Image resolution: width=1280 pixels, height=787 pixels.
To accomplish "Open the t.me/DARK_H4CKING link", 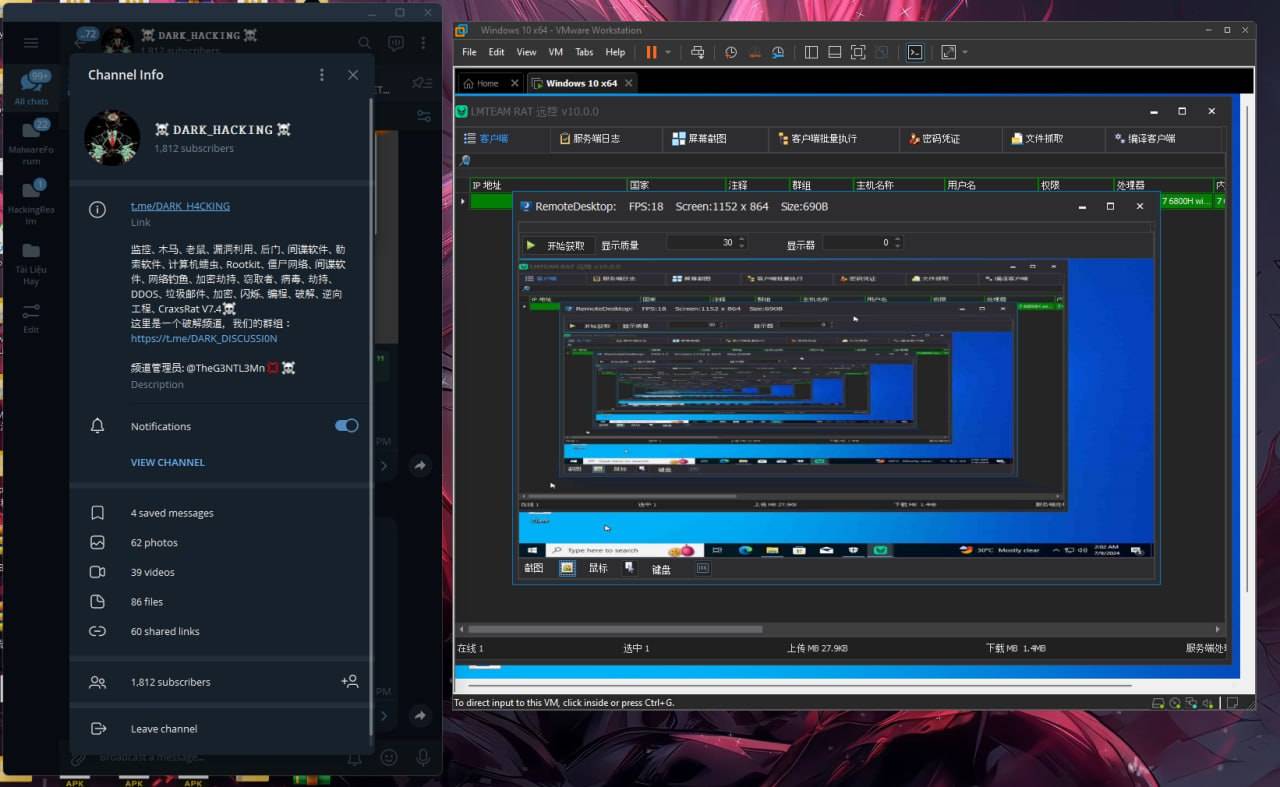I will [x=180, y=206].
